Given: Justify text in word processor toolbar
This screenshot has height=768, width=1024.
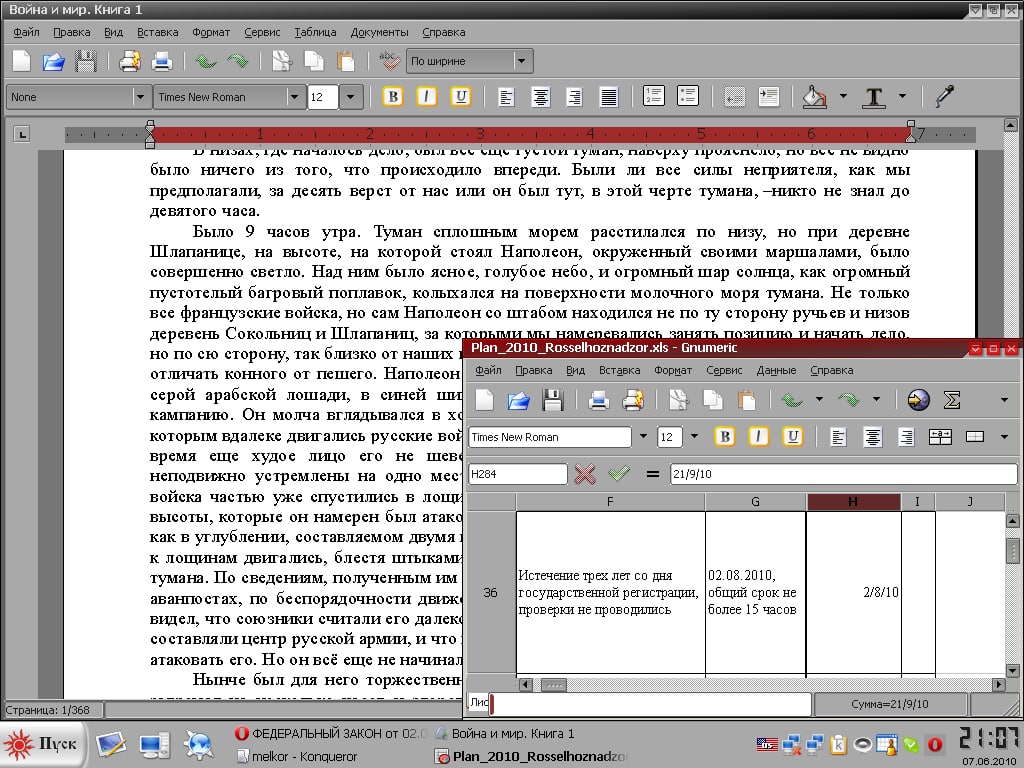Looking at the screenshot, I should 608,97.
